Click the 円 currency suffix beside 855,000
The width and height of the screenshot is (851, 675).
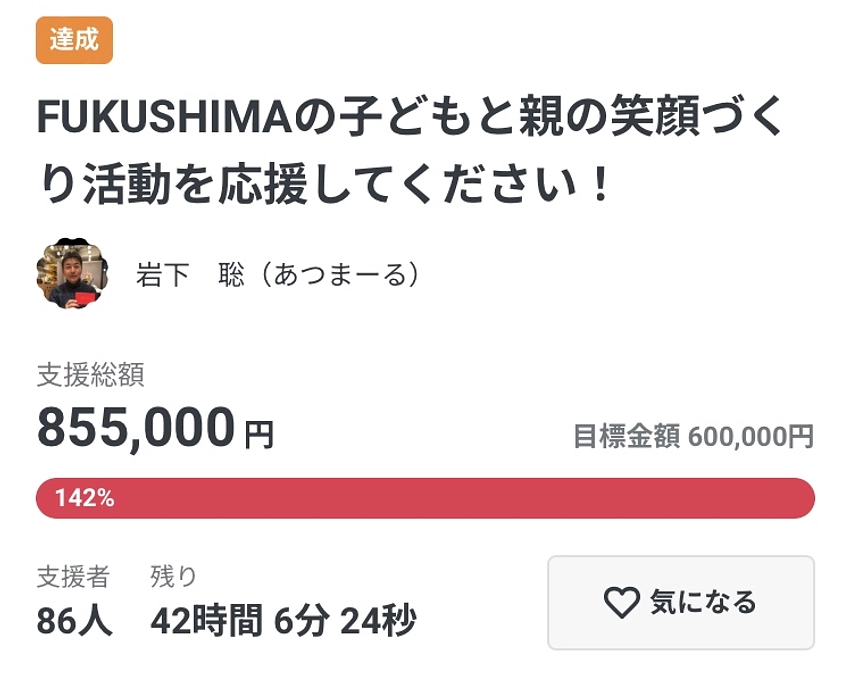click(x=259, y=432)
